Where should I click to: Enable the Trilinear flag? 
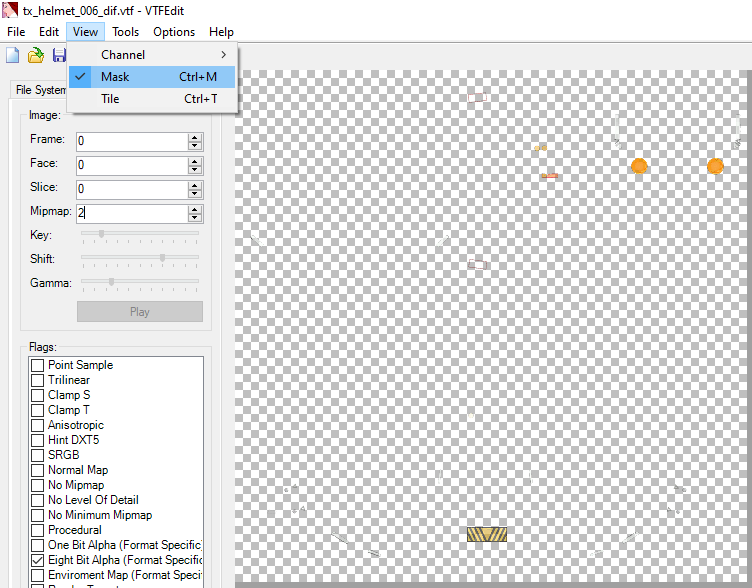tap(37, 380)
